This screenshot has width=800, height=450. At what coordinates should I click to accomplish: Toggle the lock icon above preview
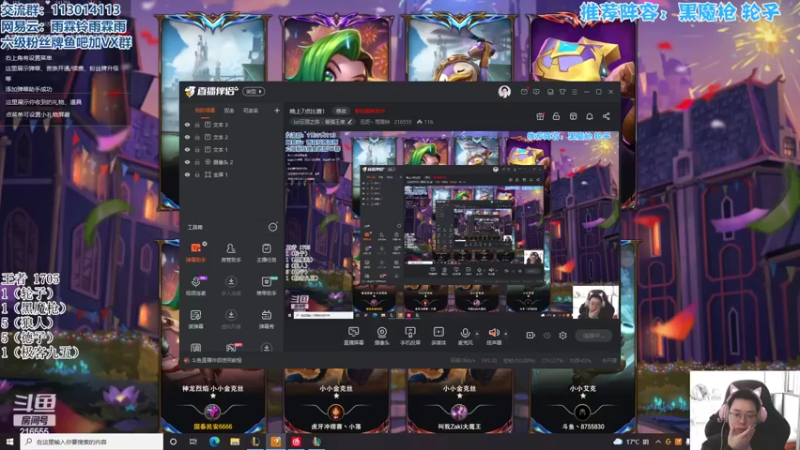[557, 116]
